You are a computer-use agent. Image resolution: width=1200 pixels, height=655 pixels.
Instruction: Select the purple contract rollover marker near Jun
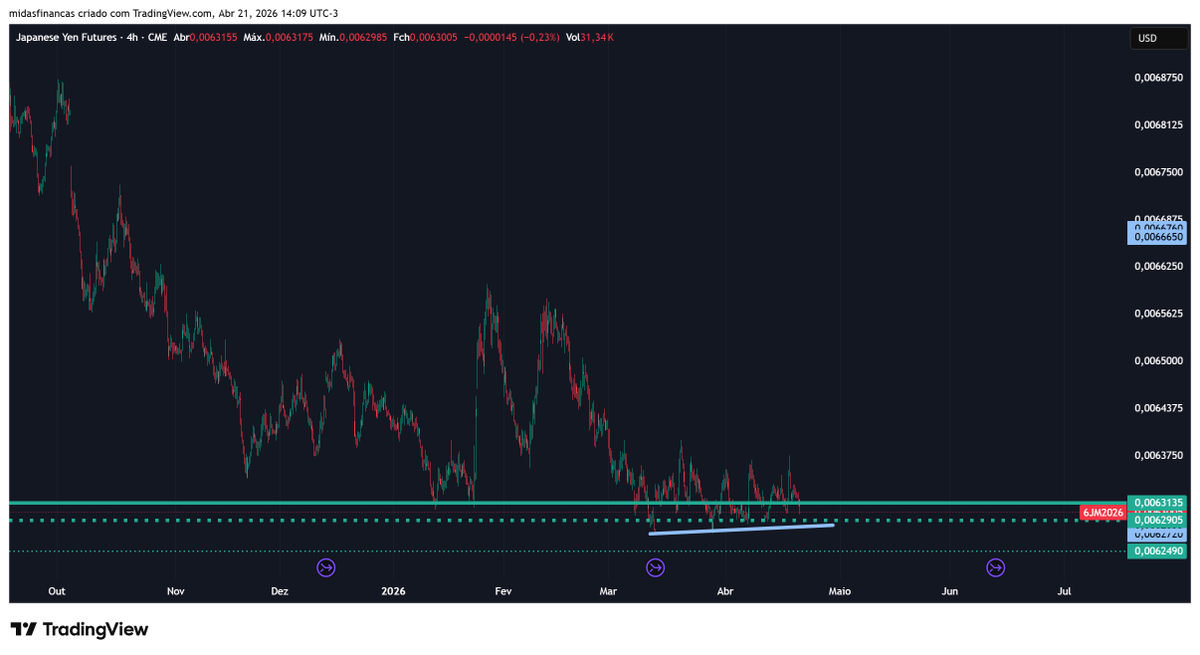(995, 567)
